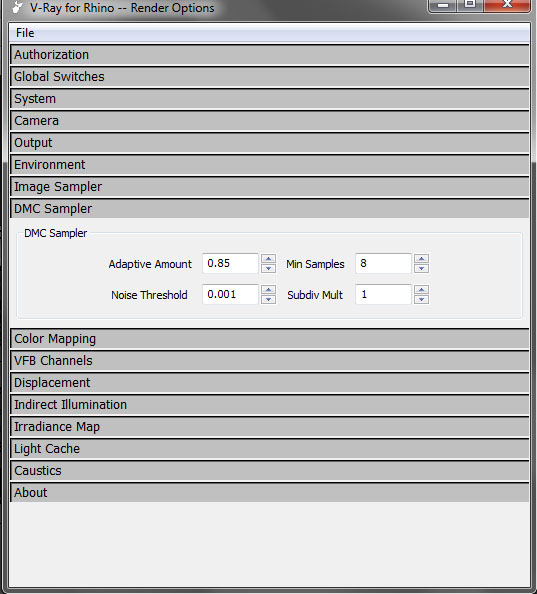Decrease Min Samples with down arrow
537x594 pixels.
click(421, 268)
